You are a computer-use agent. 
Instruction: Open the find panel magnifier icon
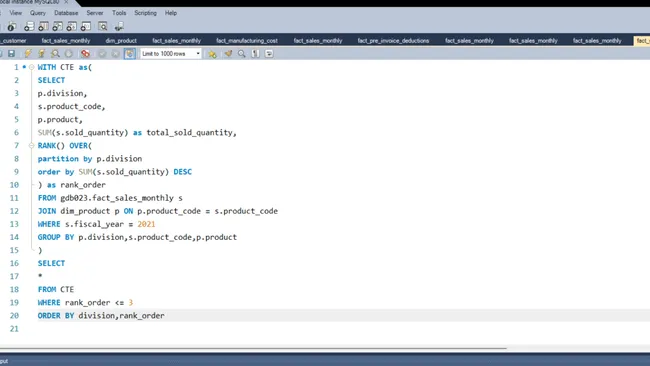pyautogui.click(x=242, y=53)
